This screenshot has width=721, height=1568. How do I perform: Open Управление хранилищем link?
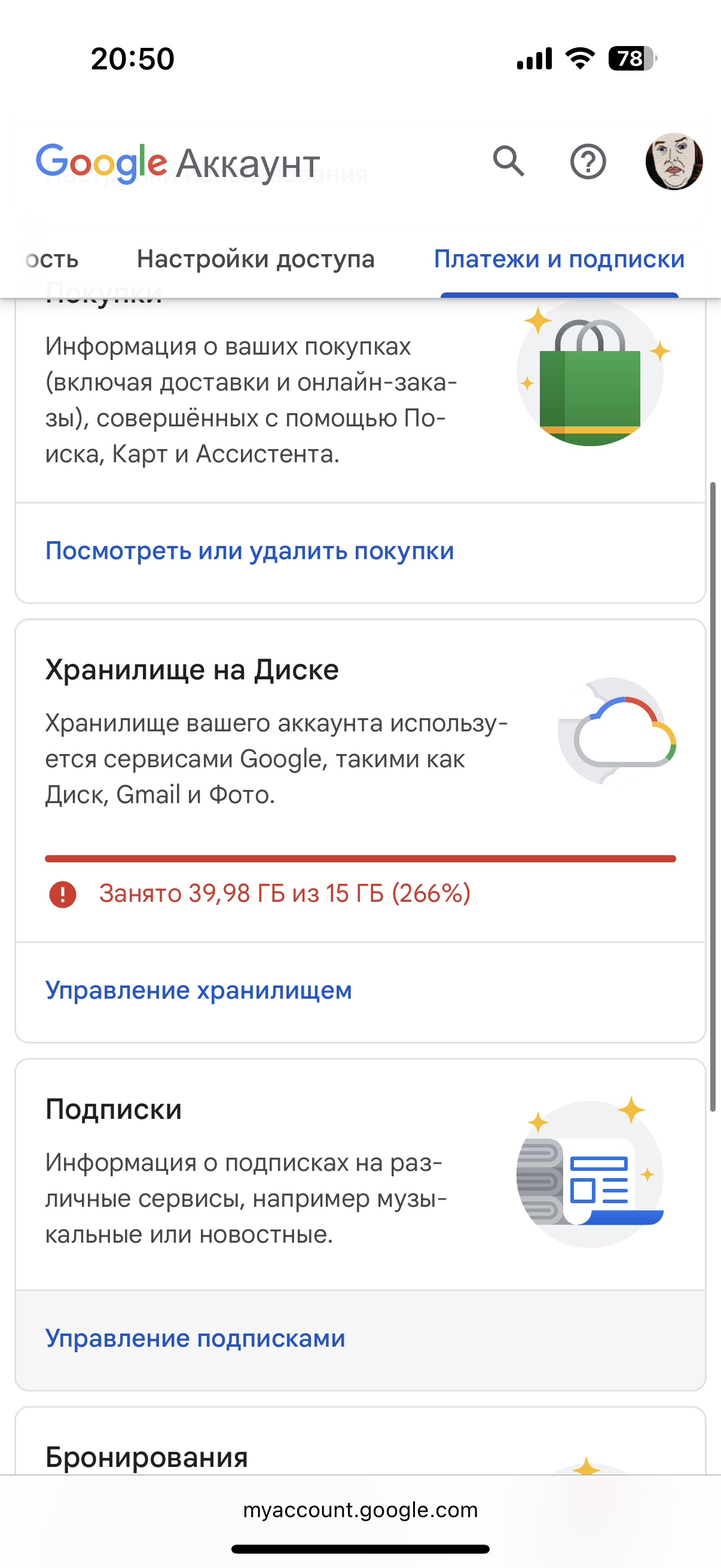[198, 990]
